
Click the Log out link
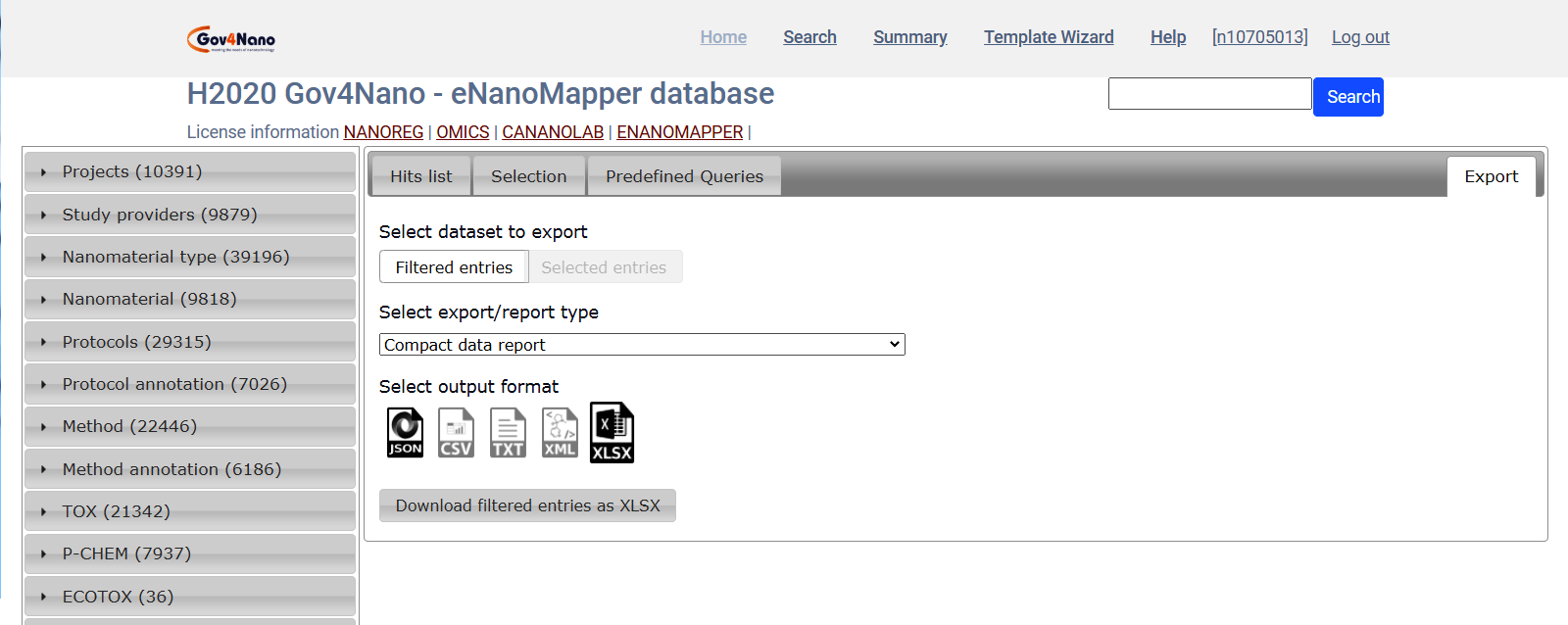tap(1360, 37)
